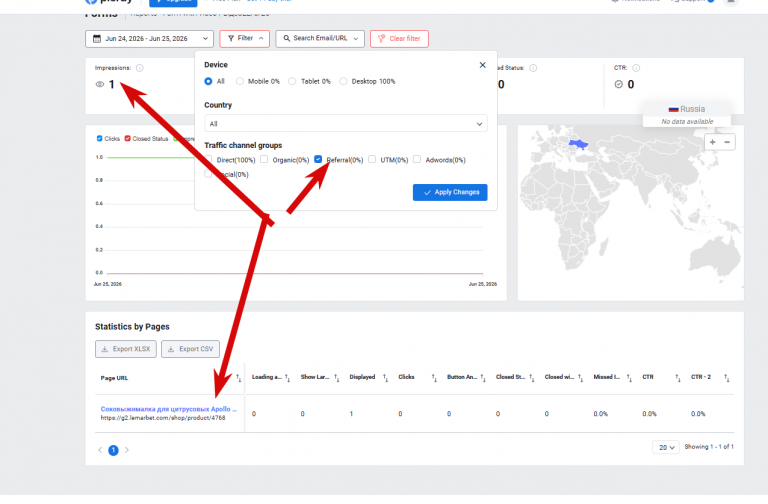768x504 pixels.
Task: Click the check-circle icon beside CTR value
Action: (619, 84)
